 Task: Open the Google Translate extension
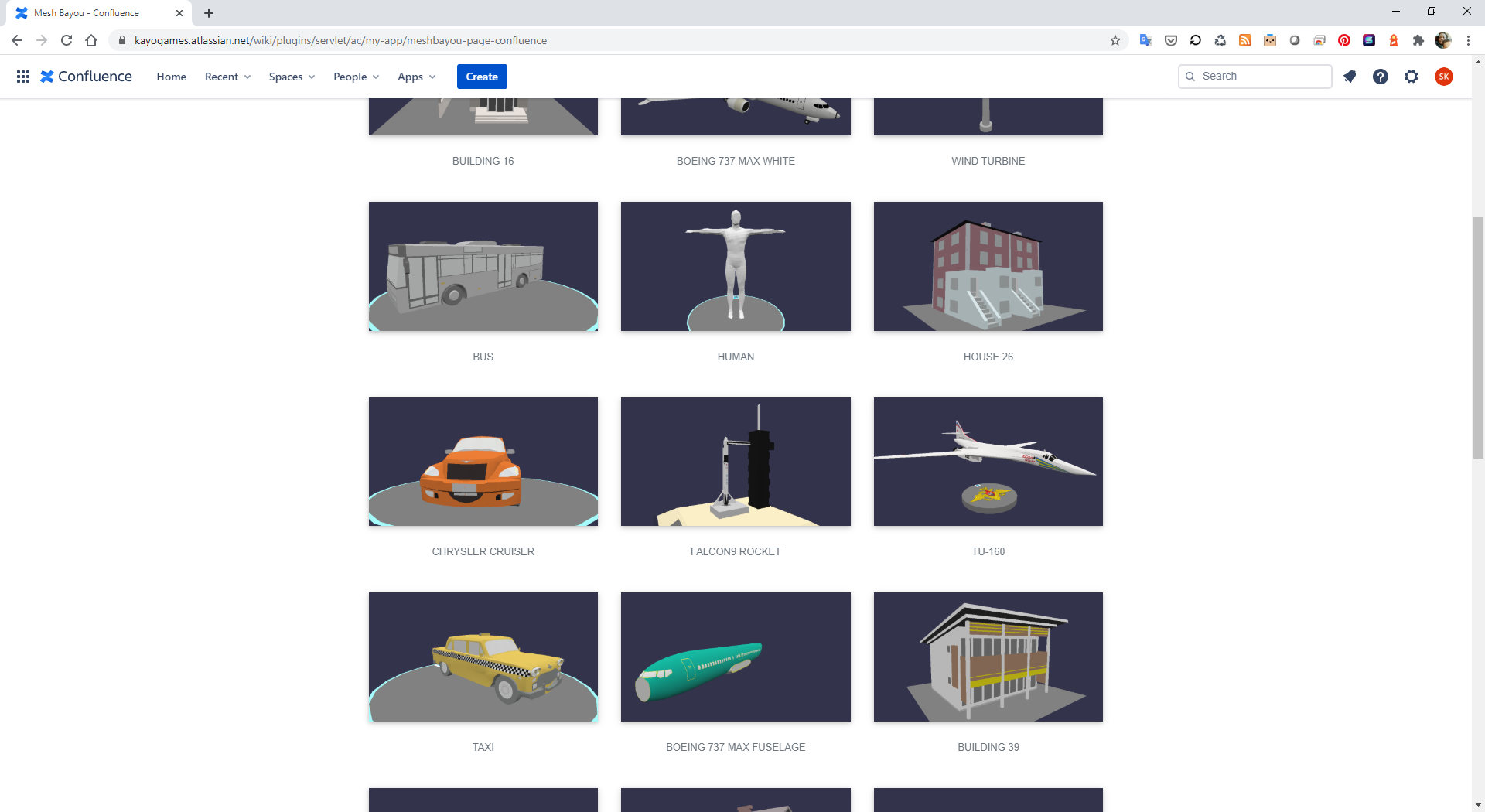1146,40
